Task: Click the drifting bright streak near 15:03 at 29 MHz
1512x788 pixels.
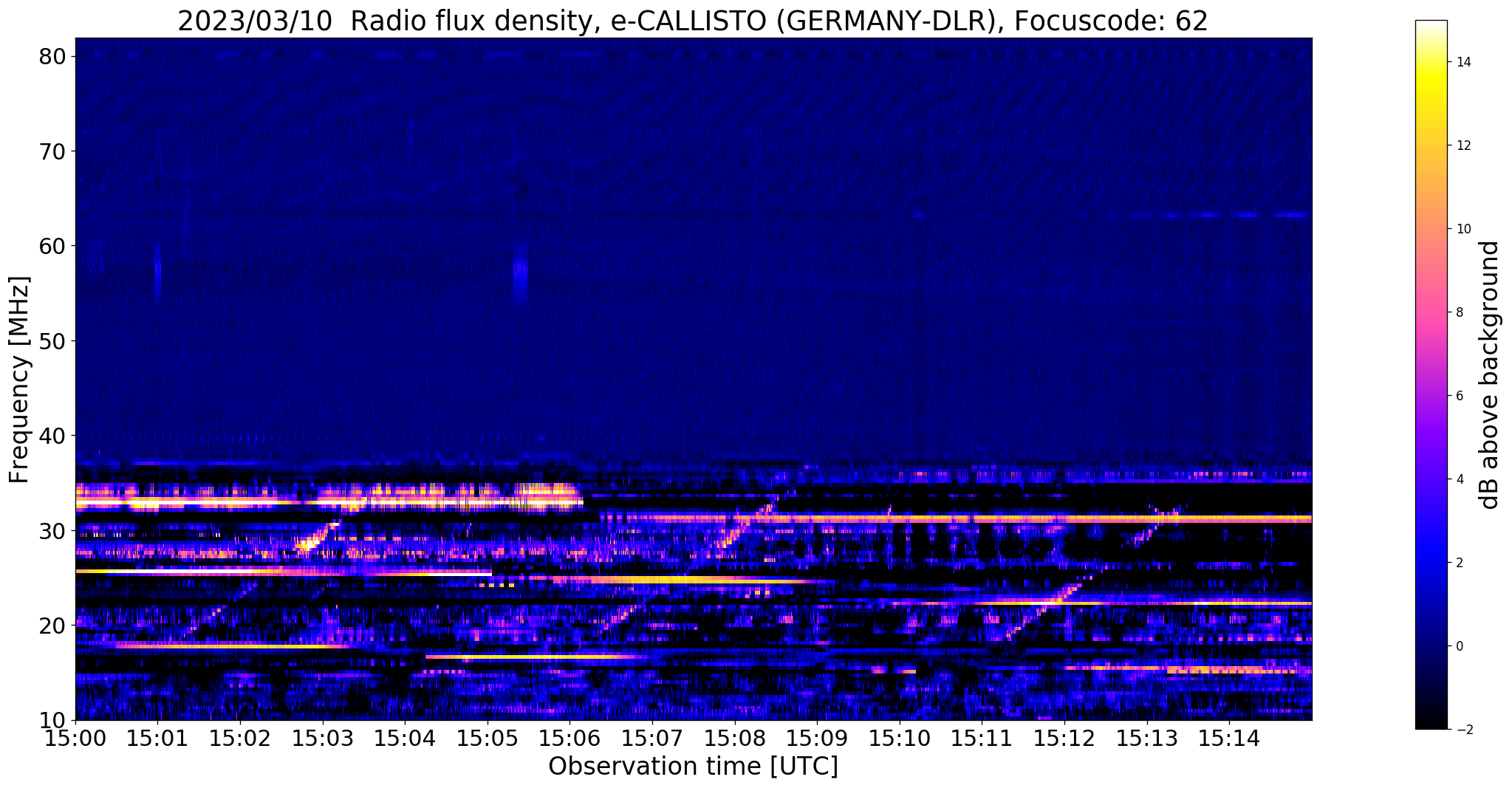Action: pos(318,536)
